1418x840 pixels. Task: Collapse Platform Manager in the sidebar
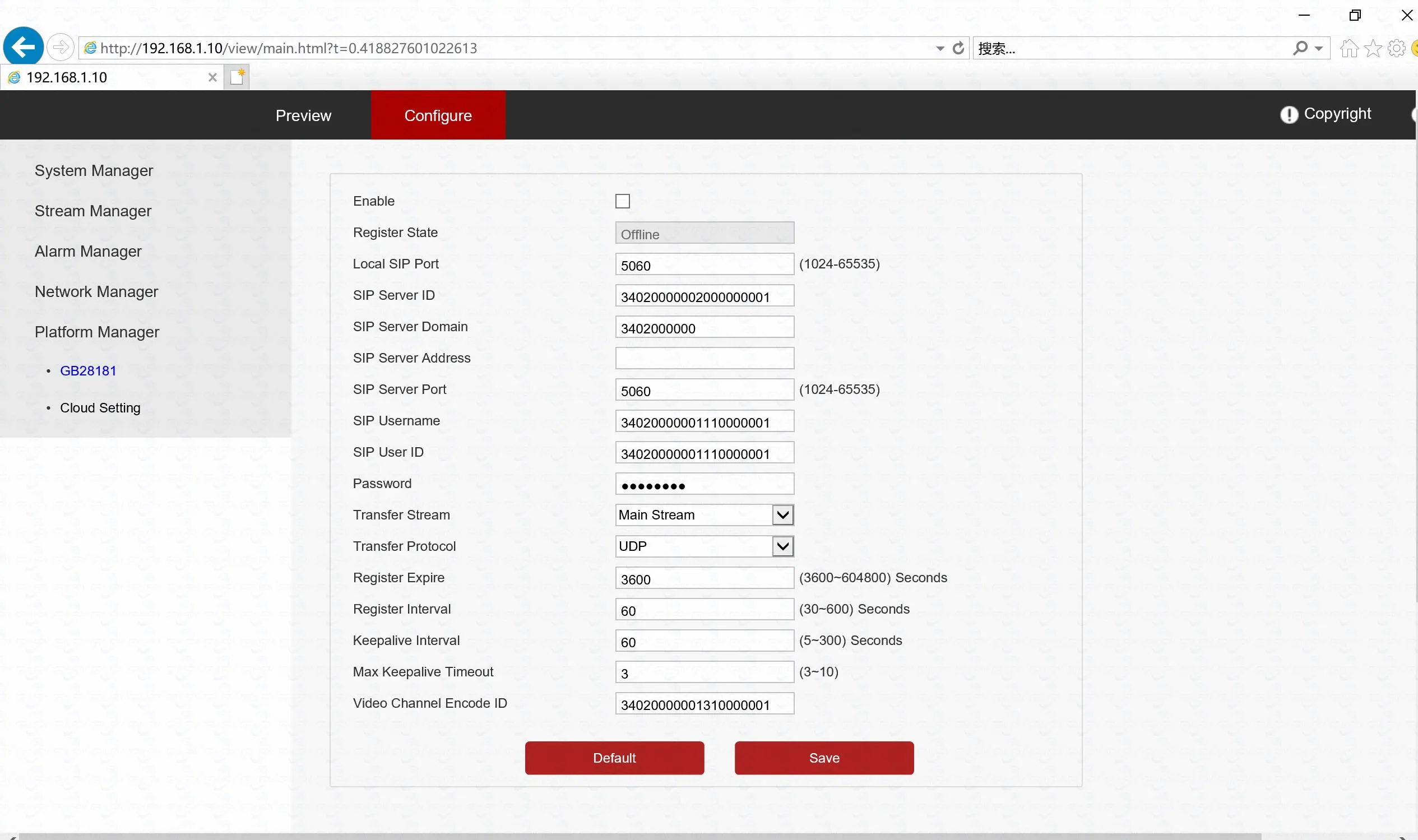coord(97,331)
